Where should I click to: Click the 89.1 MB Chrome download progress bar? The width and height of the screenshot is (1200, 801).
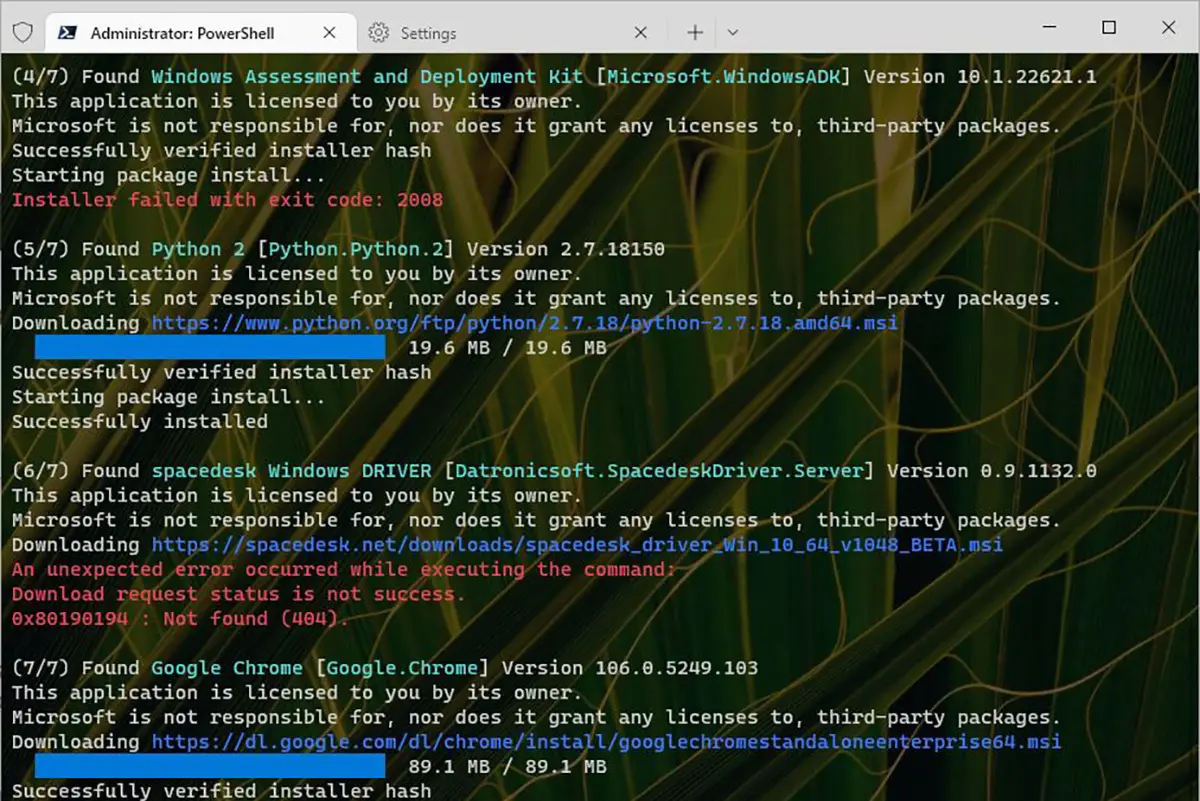tap(210, 767)
